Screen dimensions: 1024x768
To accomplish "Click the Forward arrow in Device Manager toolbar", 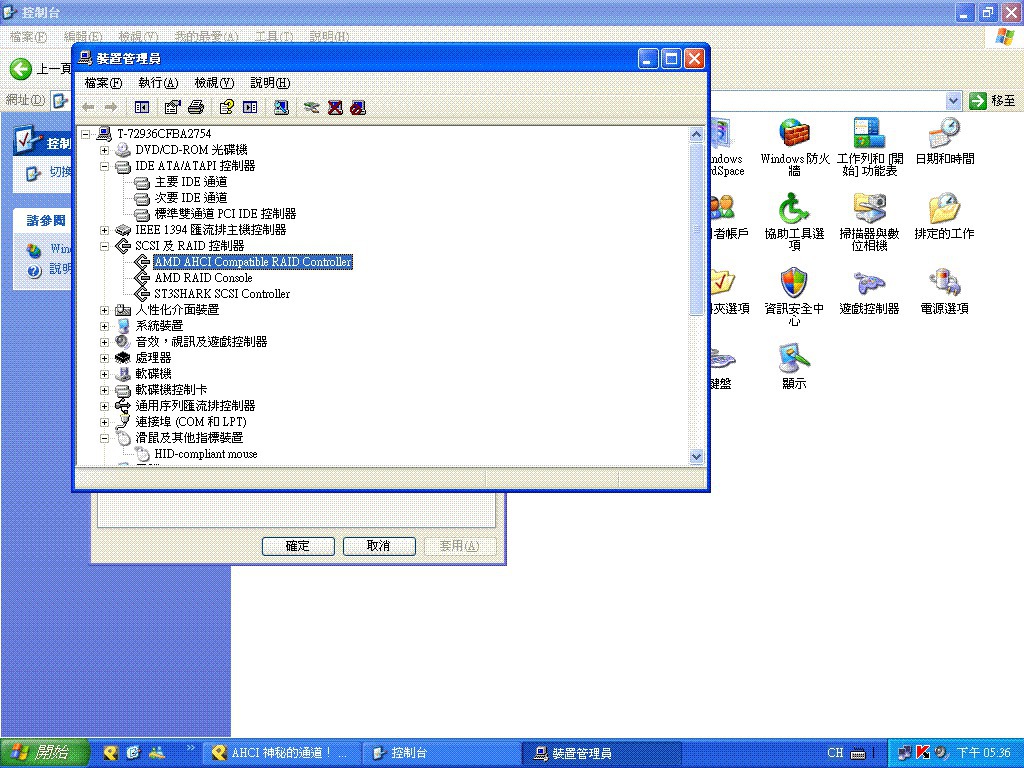I will click(x=111, y=107).
